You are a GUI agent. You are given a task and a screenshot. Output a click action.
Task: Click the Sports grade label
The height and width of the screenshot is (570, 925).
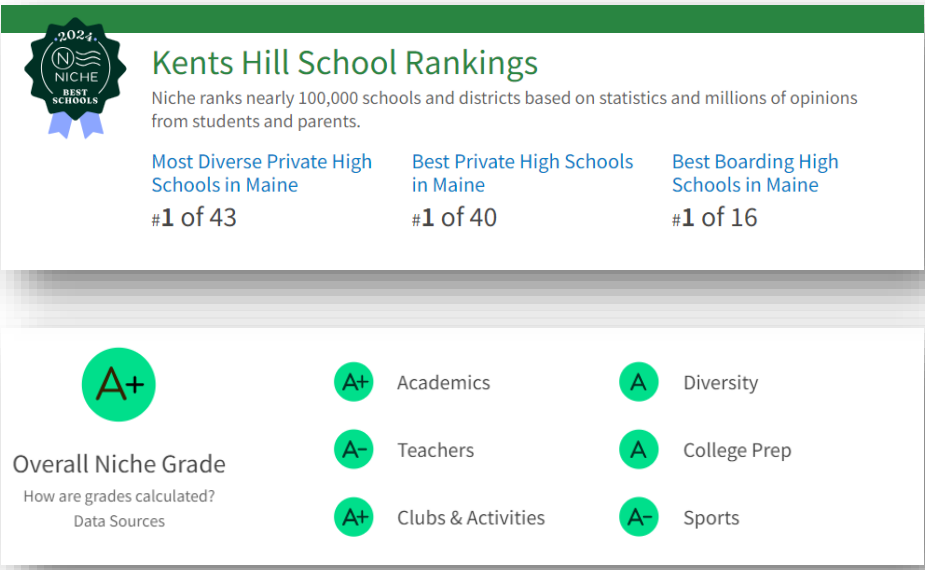point(711,518)
